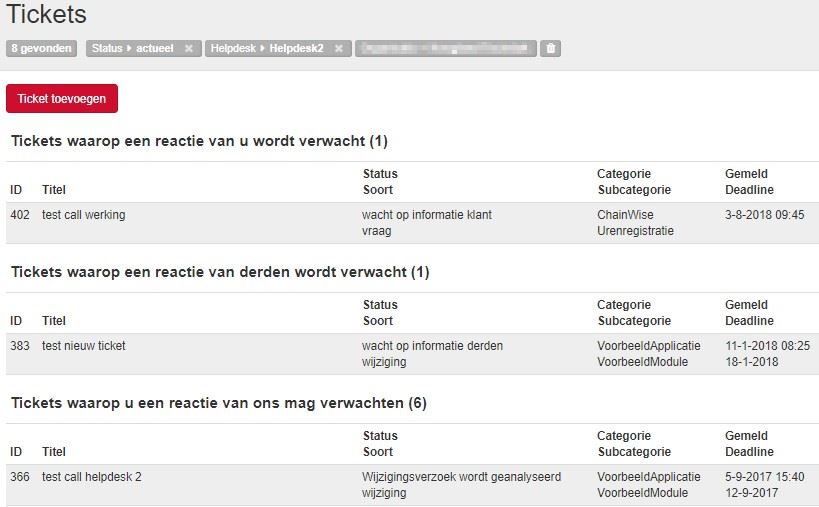Click the Helpdesk Helpdesk2 filter chip

[267, 48]
